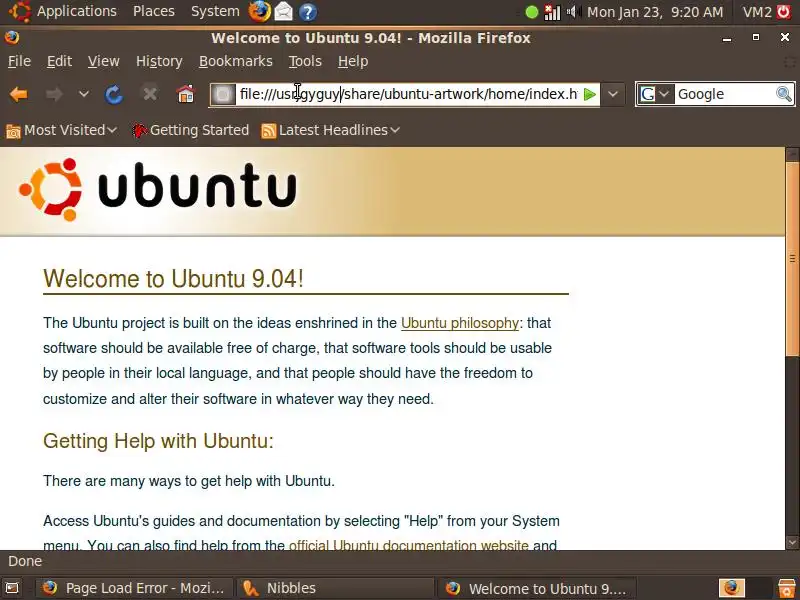The height and width of the screenshot is (600, 800).
Task: Reload the current page
Action: 114,94
